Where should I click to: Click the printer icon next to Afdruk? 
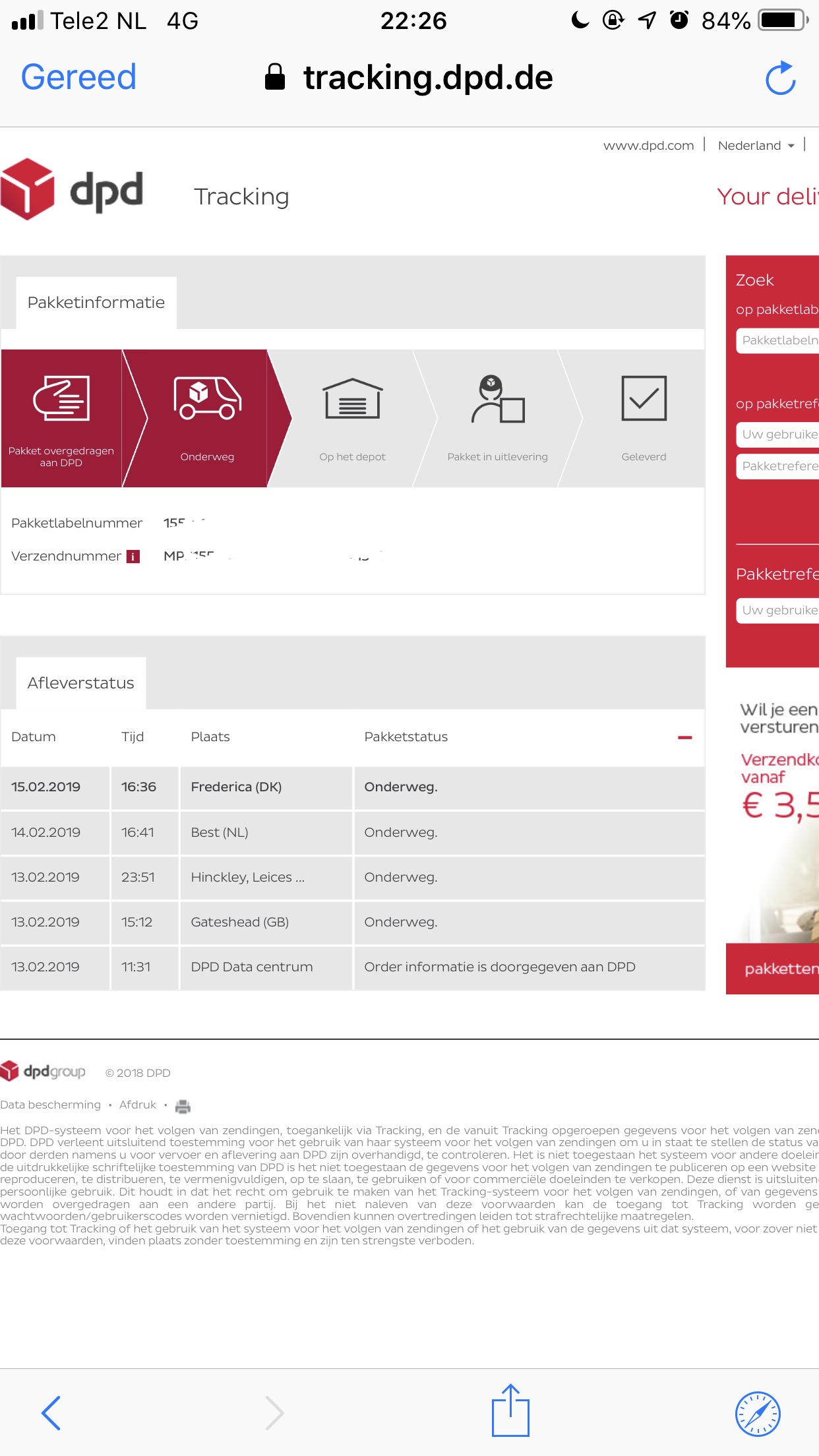[183, 1106]
